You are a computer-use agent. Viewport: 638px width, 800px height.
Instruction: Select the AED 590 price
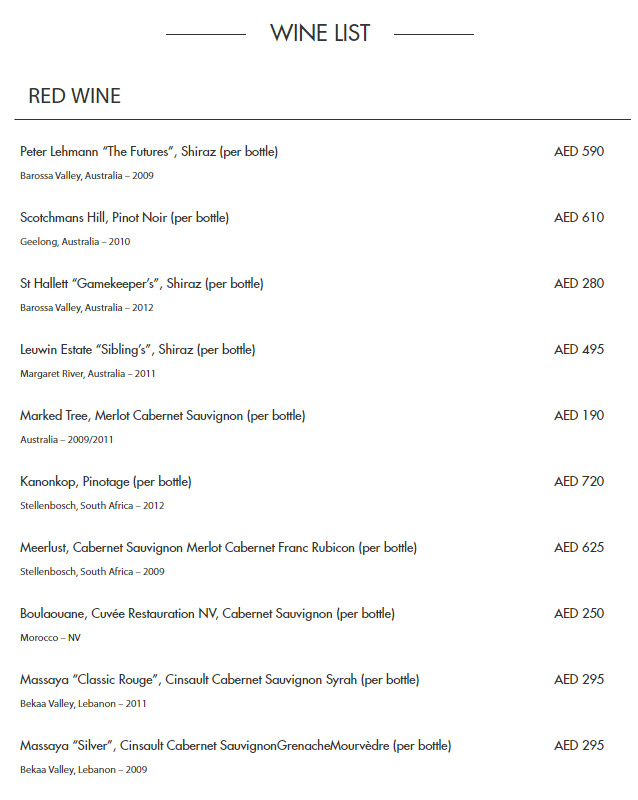coord(579,152)
